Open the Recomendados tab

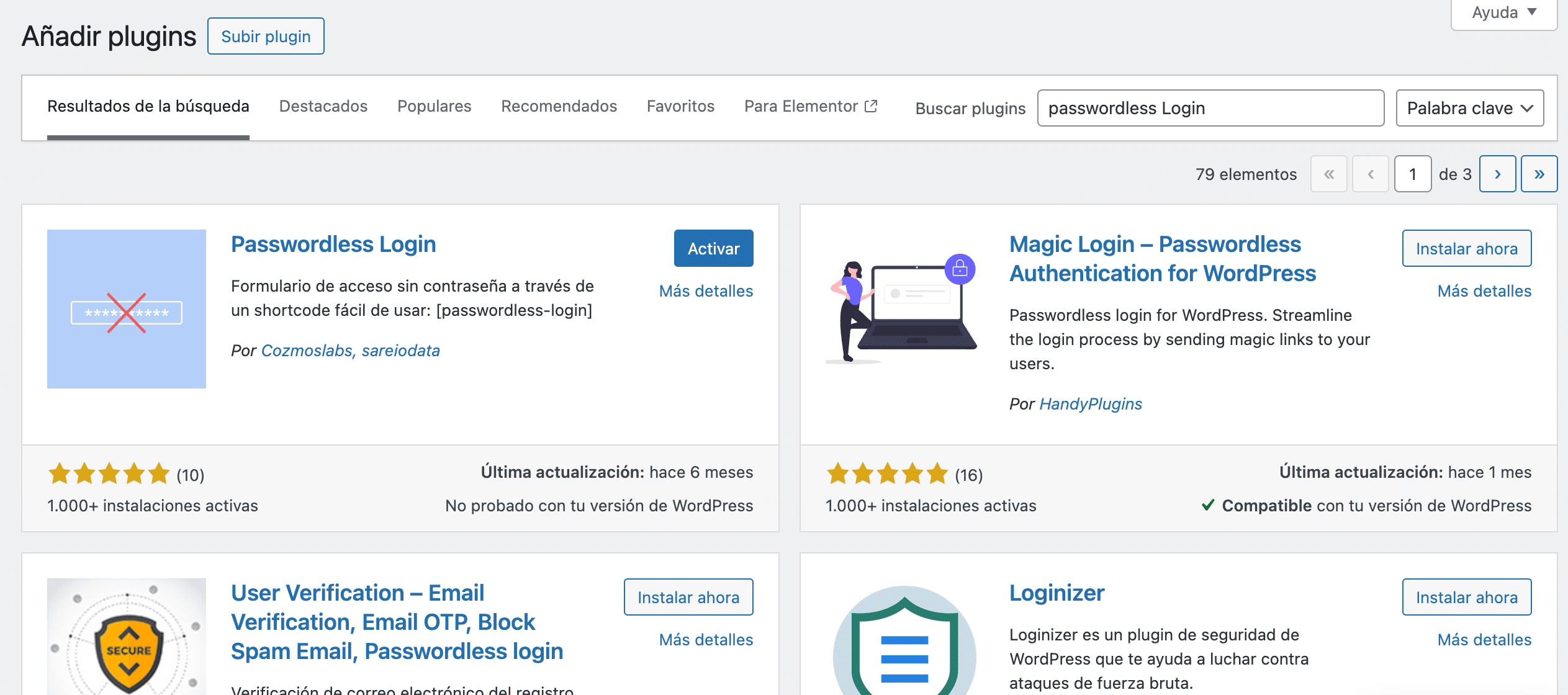[559, 106]
